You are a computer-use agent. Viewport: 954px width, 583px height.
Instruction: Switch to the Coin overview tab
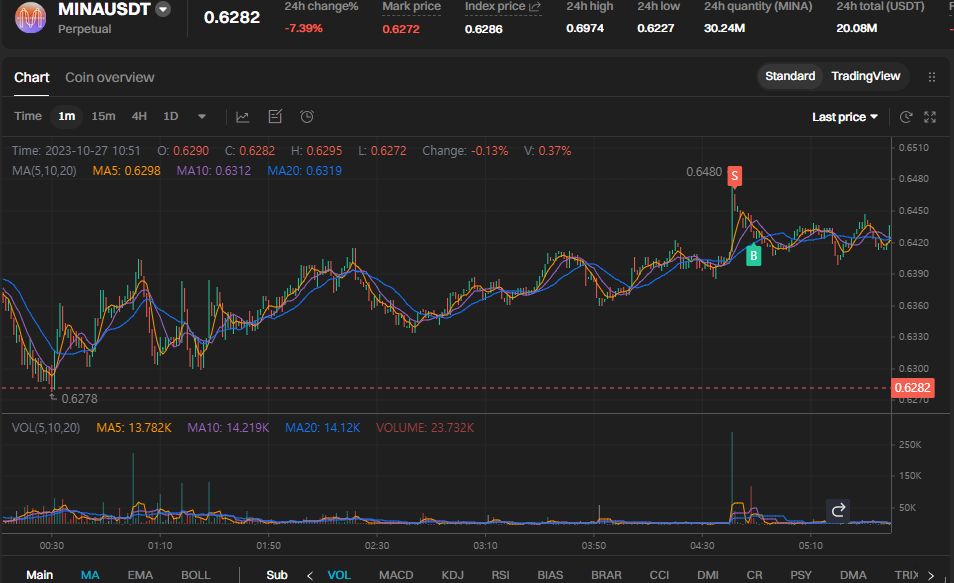pyautogui.click(x=110, y=77)
